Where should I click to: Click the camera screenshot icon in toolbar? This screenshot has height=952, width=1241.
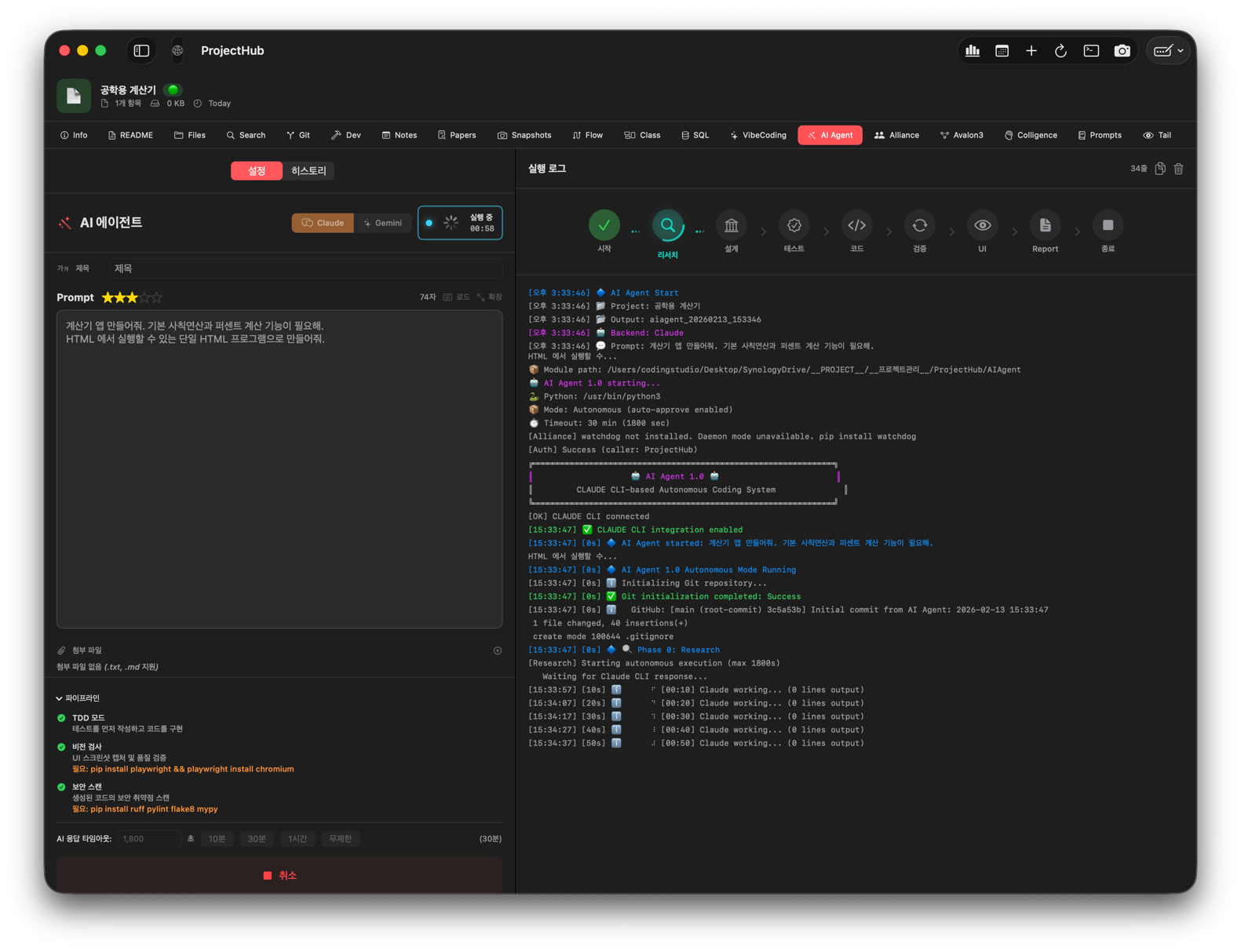pyautogui.click(x=1122, y=51)
